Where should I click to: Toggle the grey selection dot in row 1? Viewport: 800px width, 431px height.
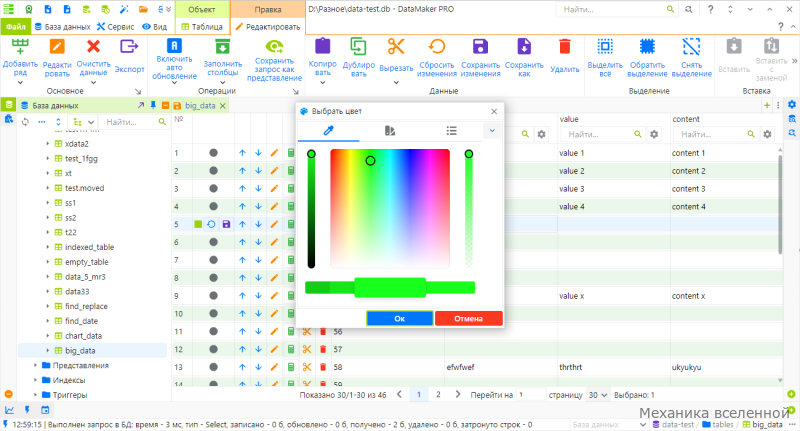pos(213,153)
